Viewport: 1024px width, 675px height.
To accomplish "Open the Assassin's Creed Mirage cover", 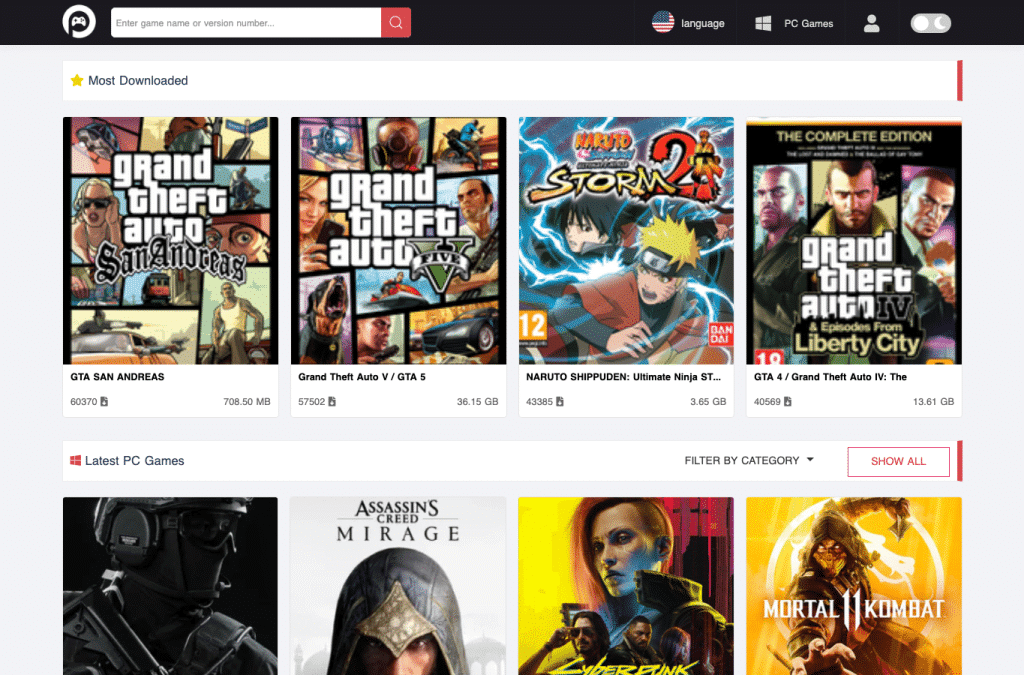I will [398, 586].
